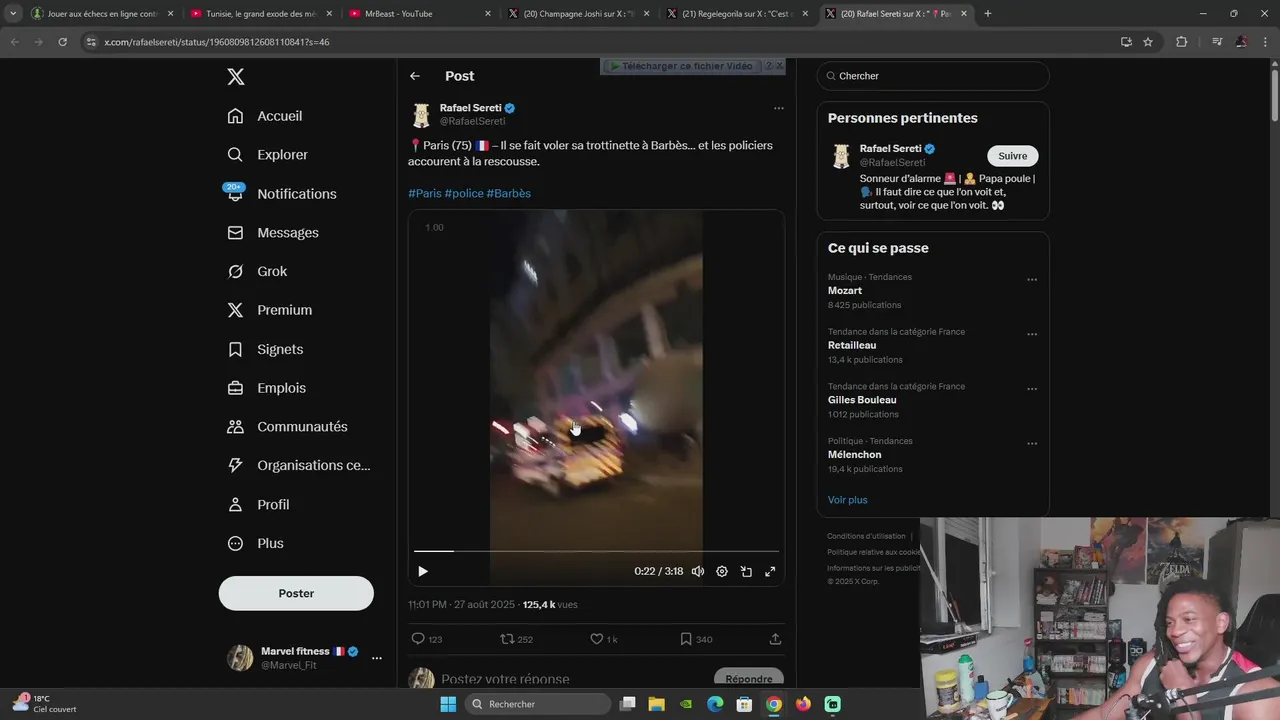This screenshot has width=1280, height=720.
Task: Open the Premium page
Action: pos(270,310)
